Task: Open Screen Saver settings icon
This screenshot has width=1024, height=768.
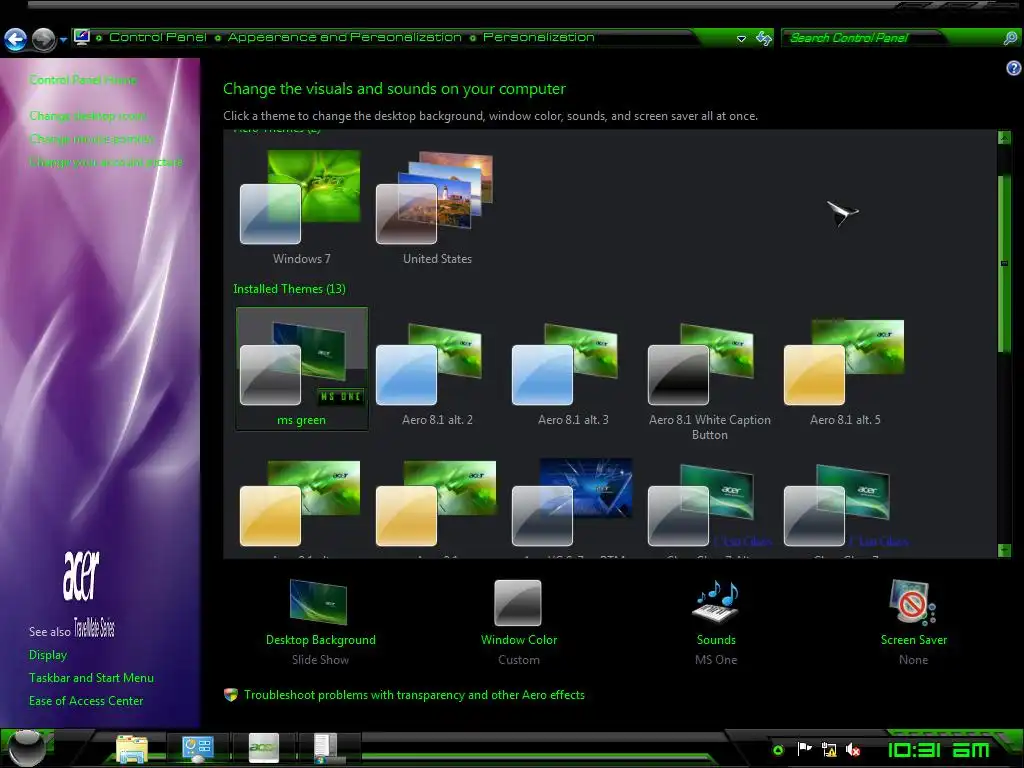Action: pyautogui.click(x=912, y=603)
